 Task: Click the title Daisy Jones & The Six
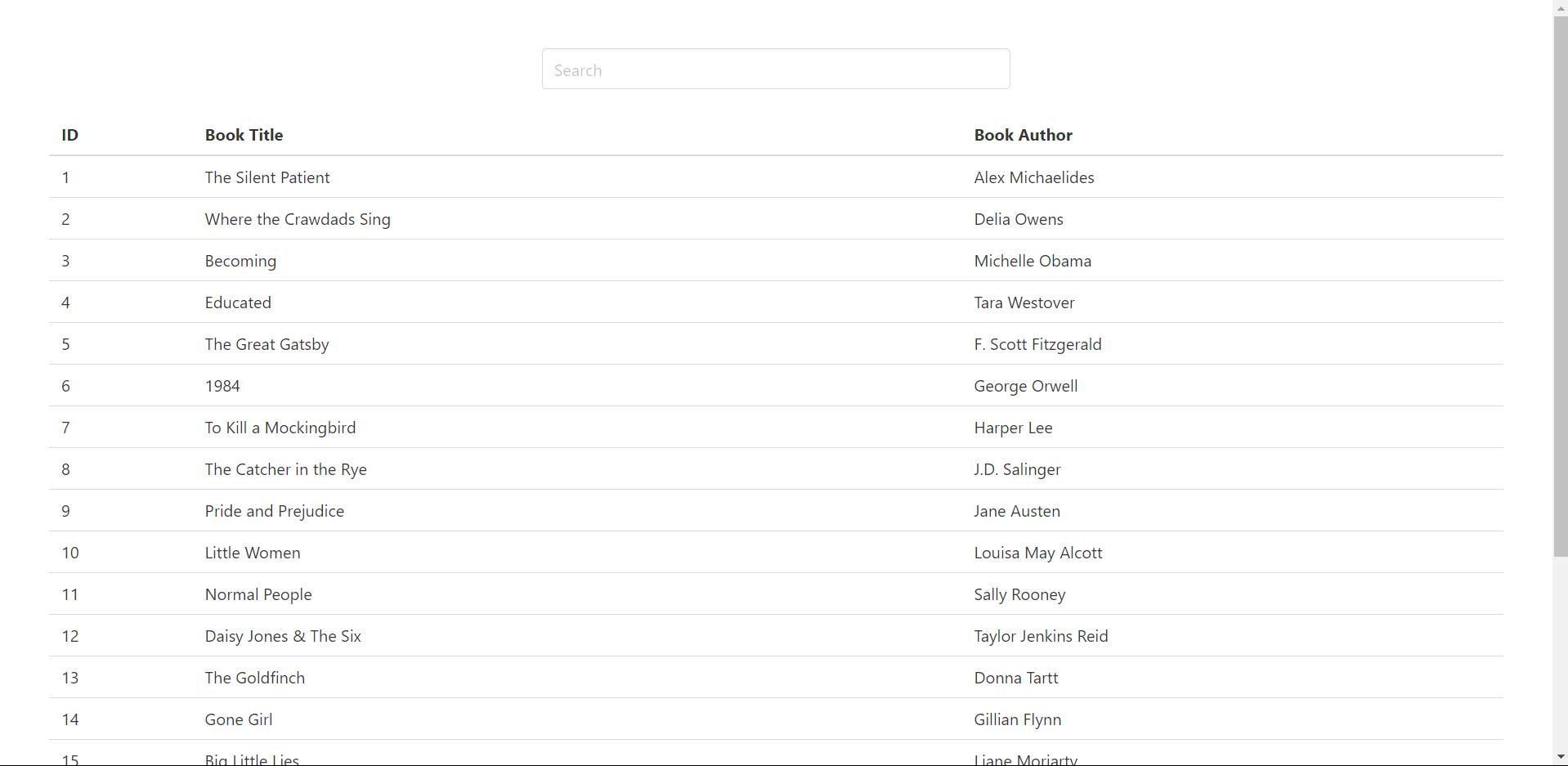tap(283, 637)
